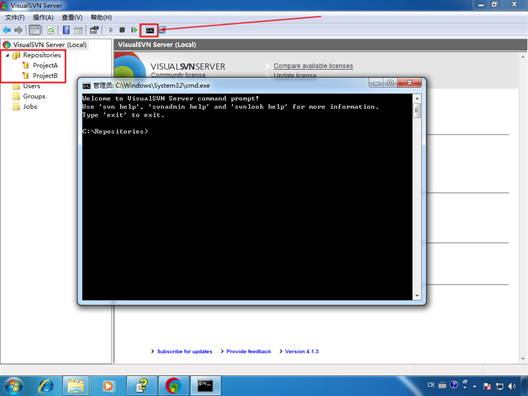Click the cmd window scrollbar up arrow
528x396 pixels.
pos(417,98)
